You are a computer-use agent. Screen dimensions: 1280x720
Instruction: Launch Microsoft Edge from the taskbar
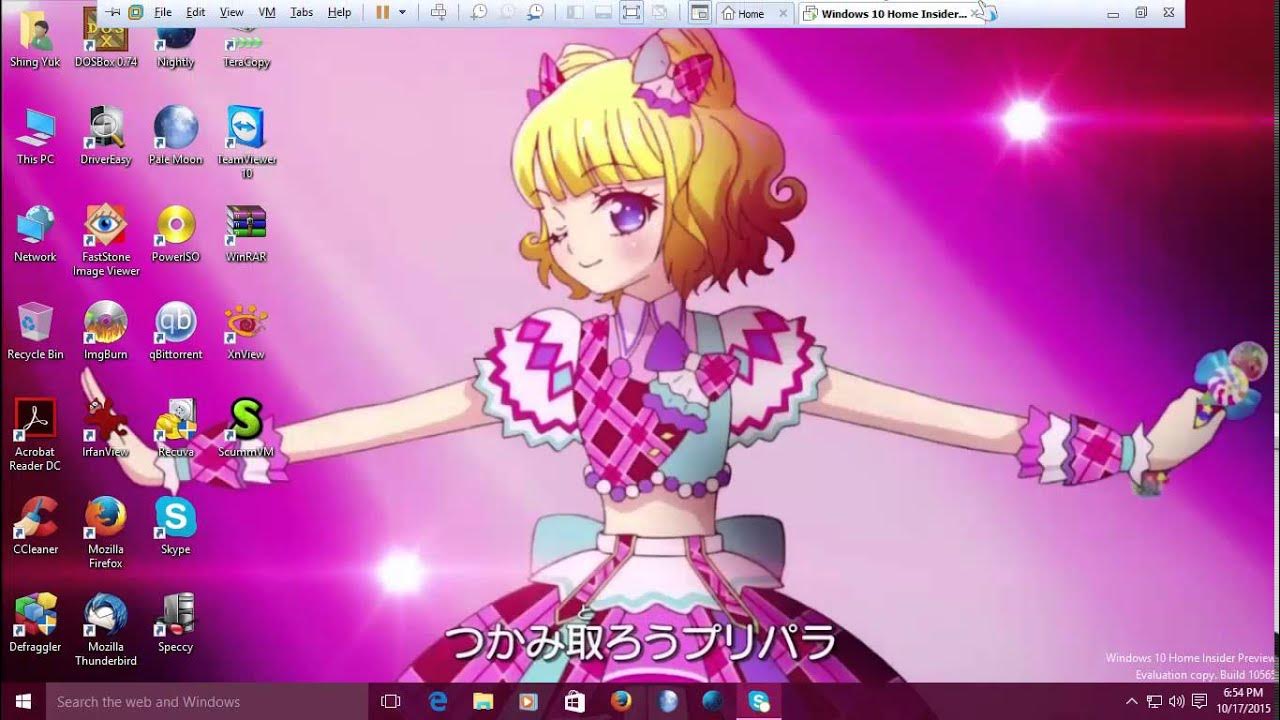click(x=438, y=702)
